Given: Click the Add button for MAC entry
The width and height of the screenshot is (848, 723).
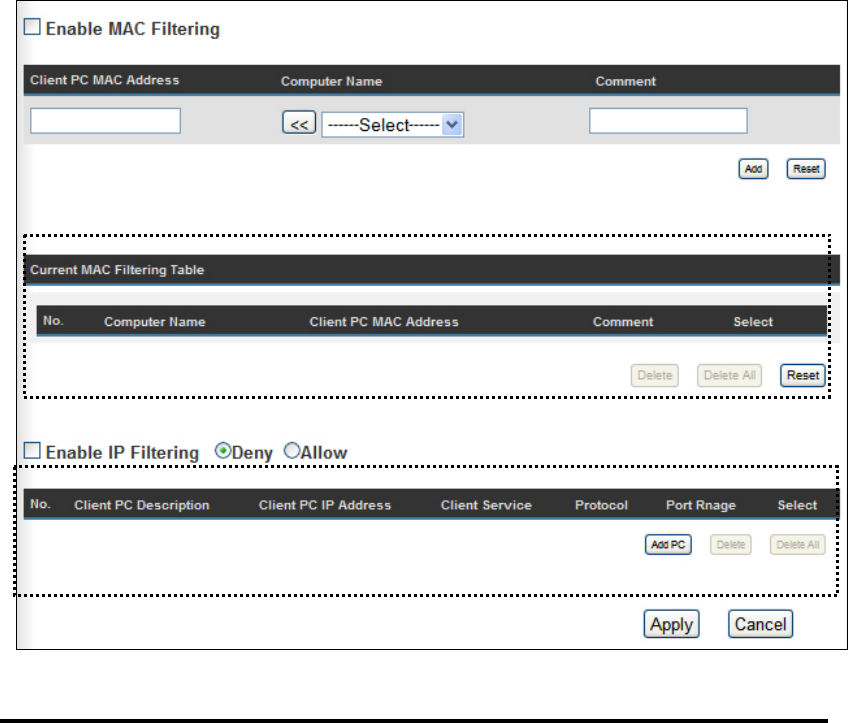Looking at the screenshot, I should [753, 169].
